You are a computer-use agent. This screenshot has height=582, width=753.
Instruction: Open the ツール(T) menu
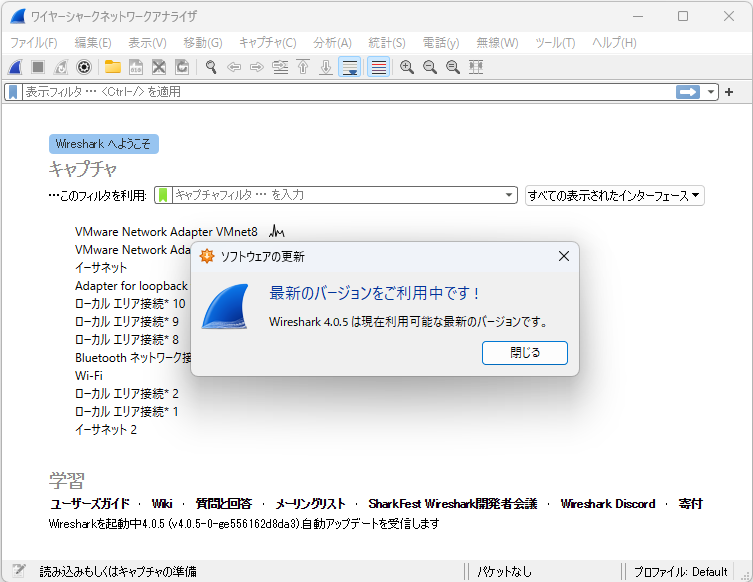[555, 43]
